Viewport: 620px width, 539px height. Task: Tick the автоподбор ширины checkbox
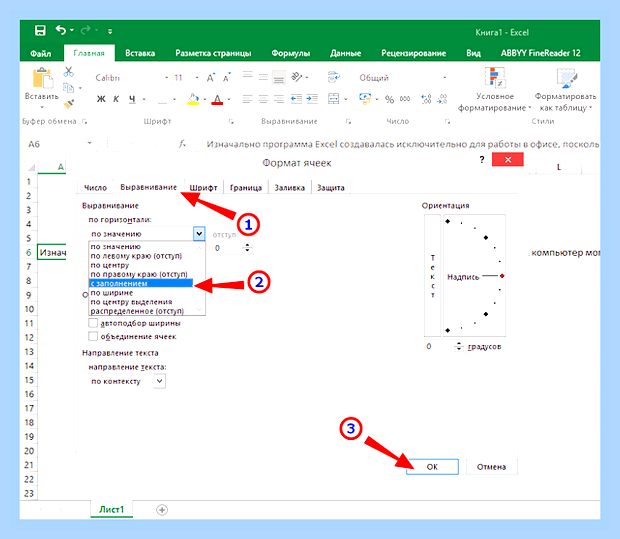click(x=93, y=323)
